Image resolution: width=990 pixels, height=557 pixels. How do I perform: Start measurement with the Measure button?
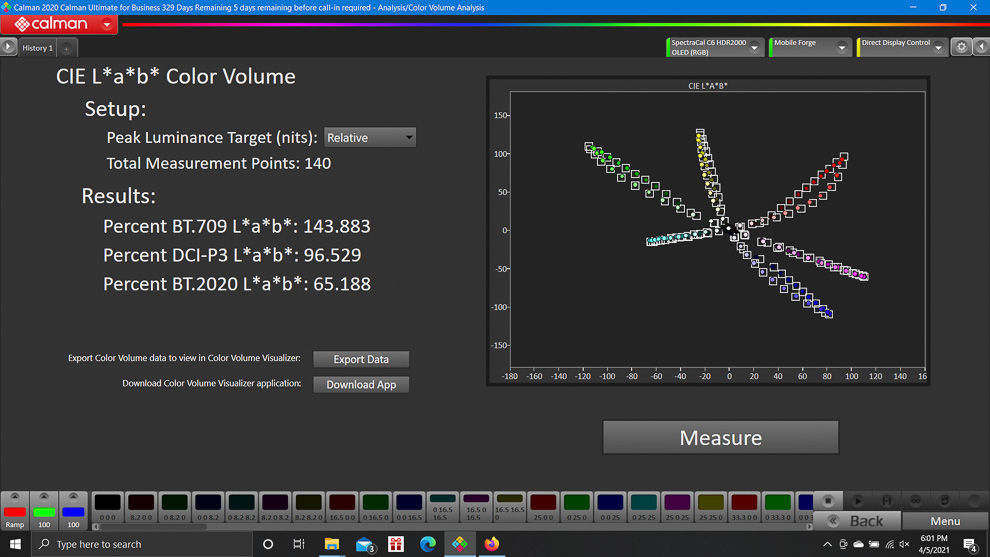click(x=720, y=437)
